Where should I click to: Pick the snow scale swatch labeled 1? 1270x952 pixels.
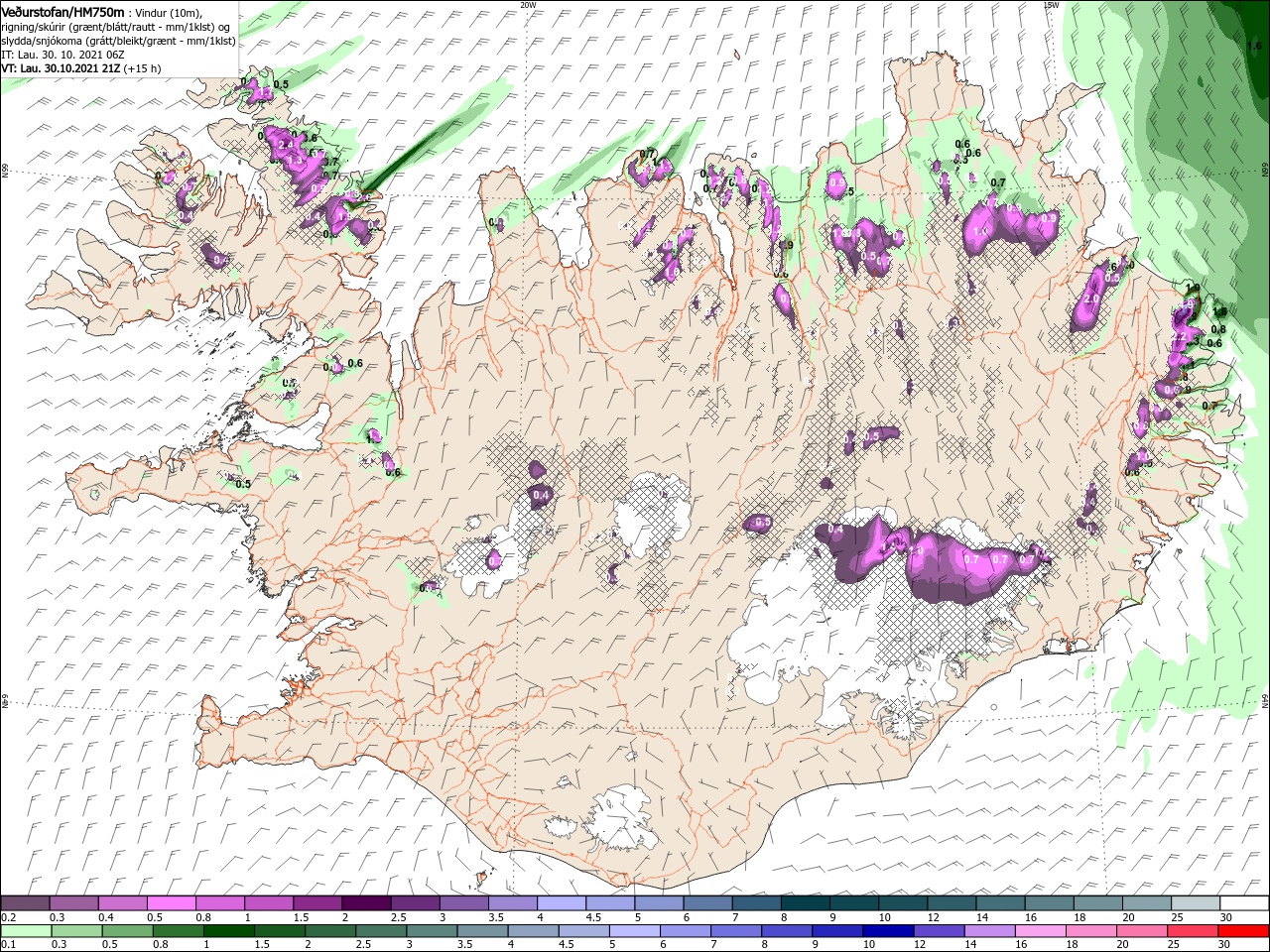tap(268, 903)
